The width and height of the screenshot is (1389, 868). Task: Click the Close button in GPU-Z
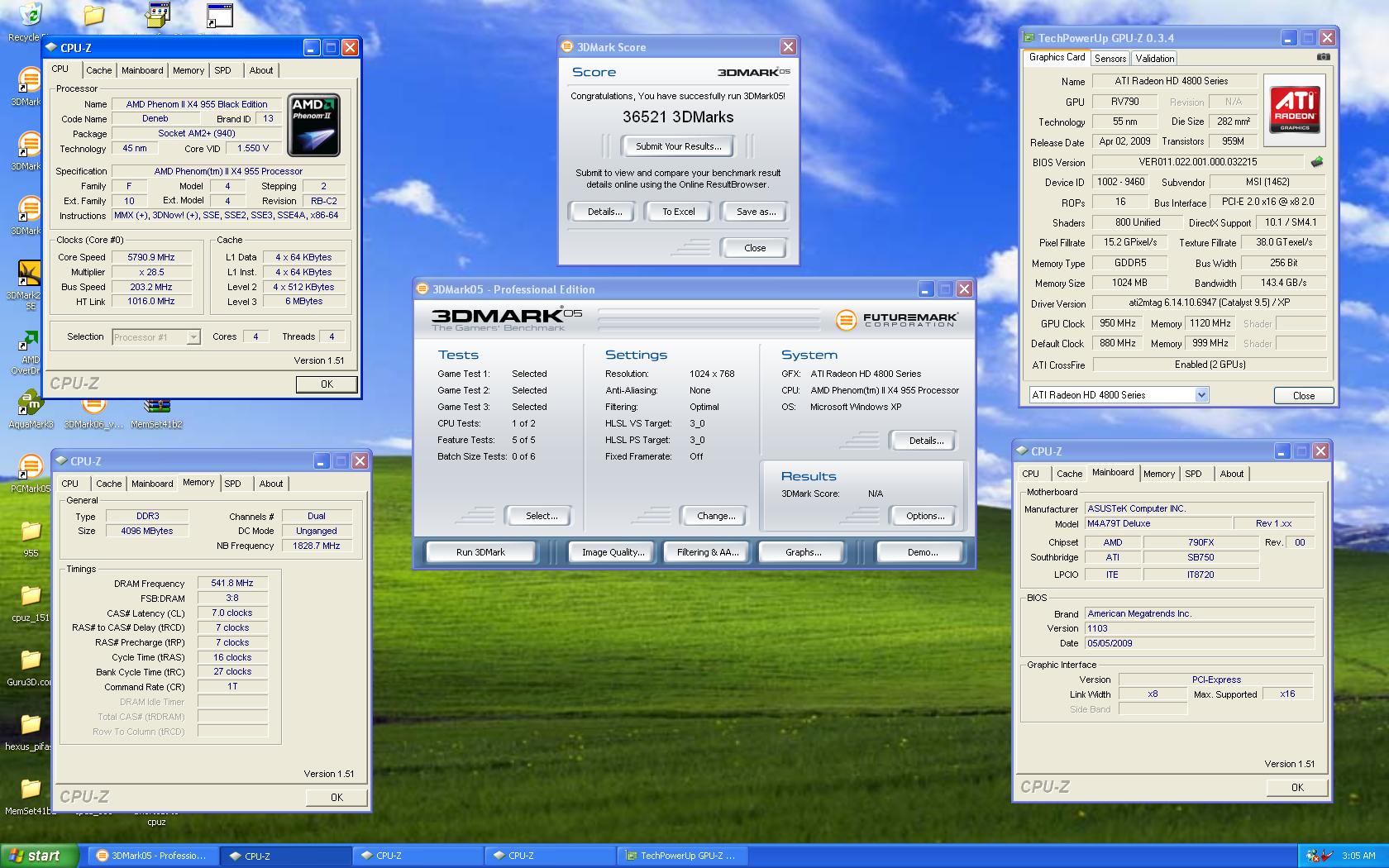1304,396
